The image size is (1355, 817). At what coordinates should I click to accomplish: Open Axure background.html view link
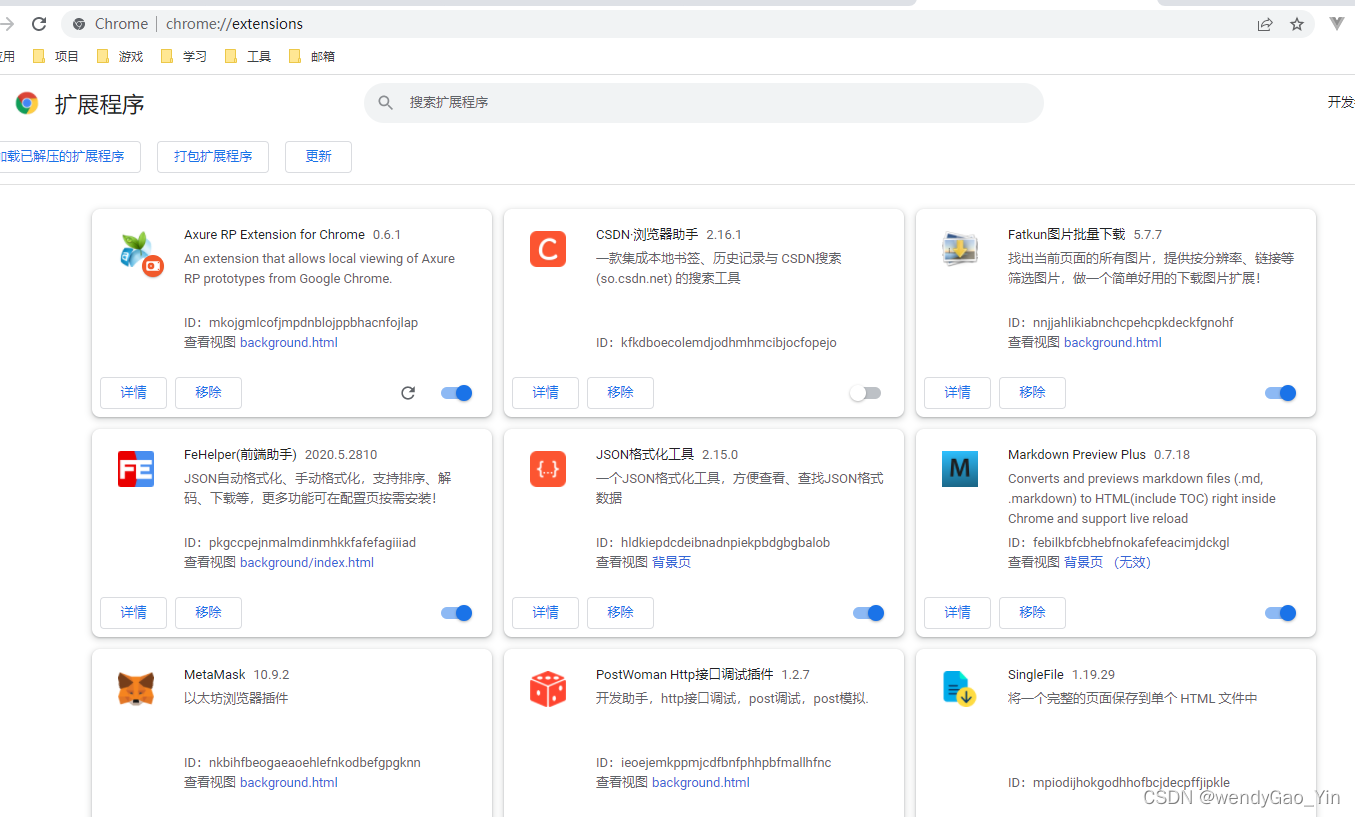pos(289,342)
